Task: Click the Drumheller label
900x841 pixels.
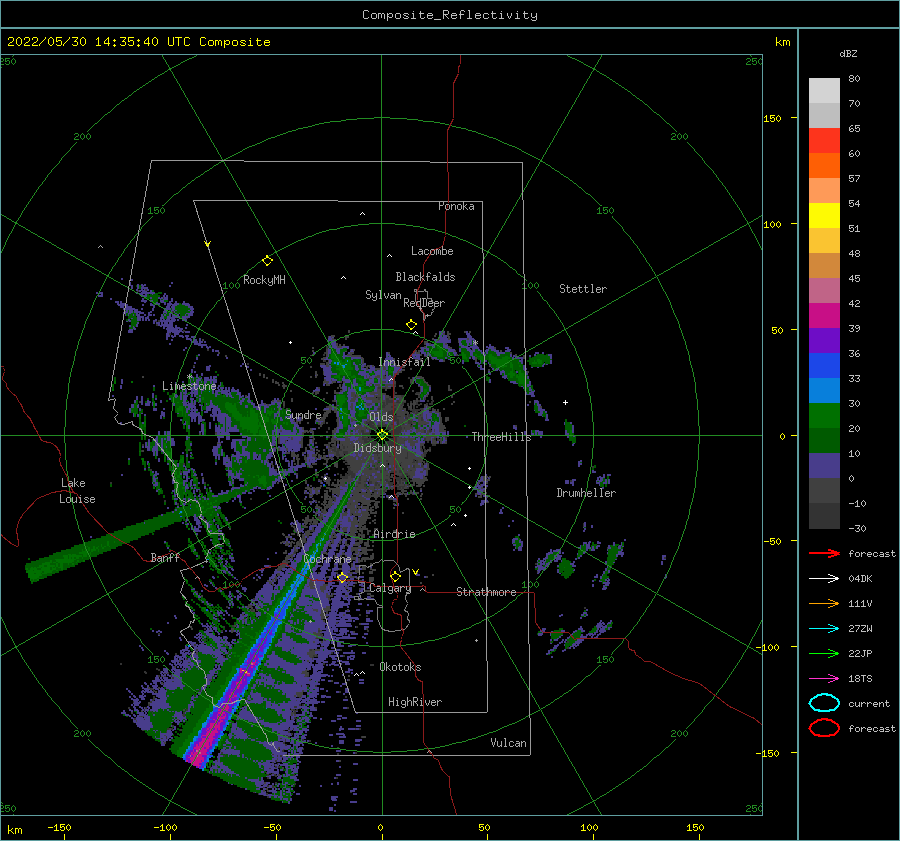Action: pyautogui.click(x=586, y=493)
